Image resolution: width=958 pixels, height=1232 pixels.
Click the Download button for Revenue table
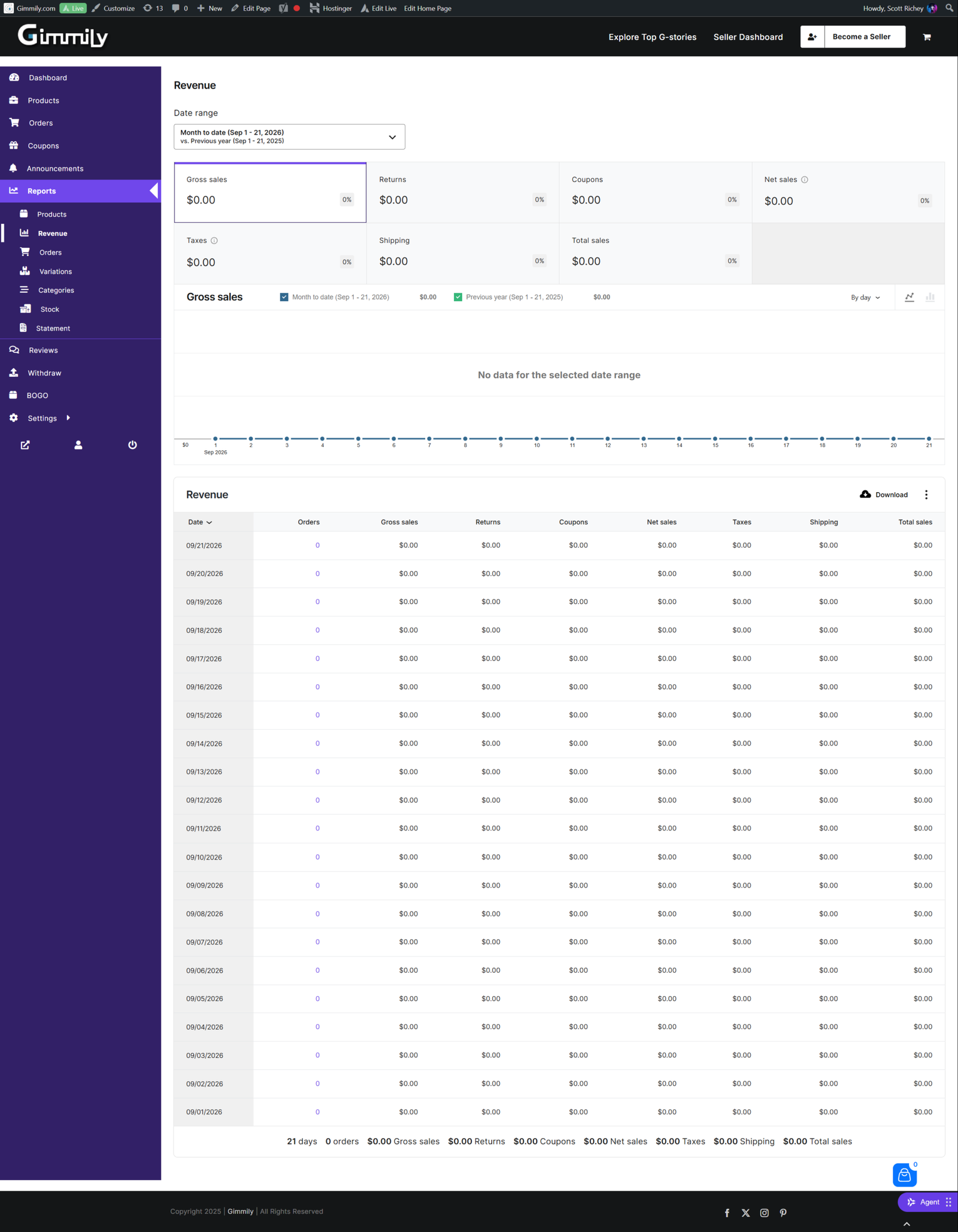point(884,494)
